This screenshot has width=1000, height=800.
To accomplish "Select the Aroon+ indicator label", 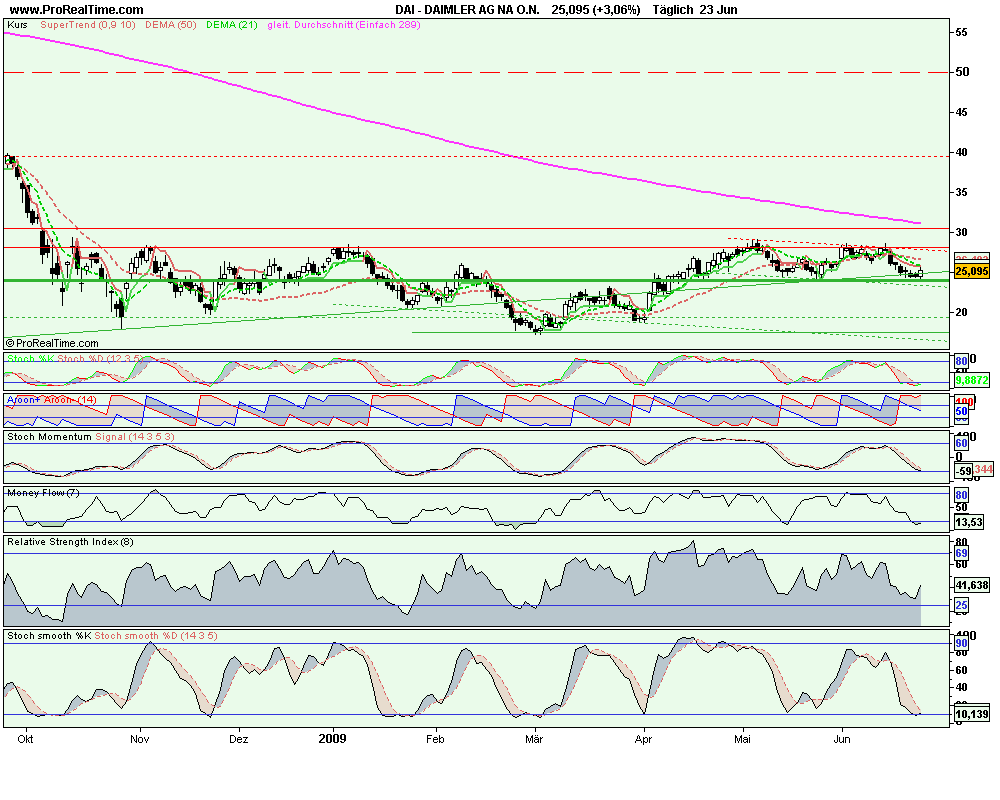I will 22,400.
